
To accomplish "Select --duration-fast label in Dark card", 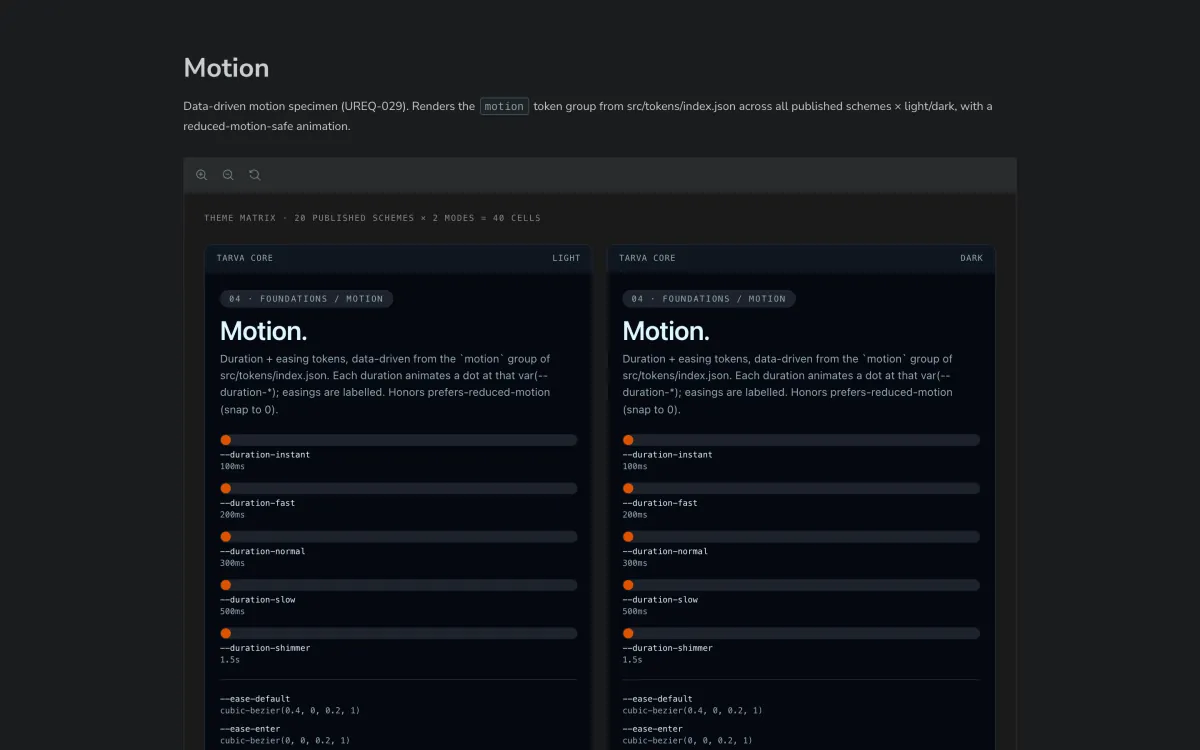I will tap(660, 503).
